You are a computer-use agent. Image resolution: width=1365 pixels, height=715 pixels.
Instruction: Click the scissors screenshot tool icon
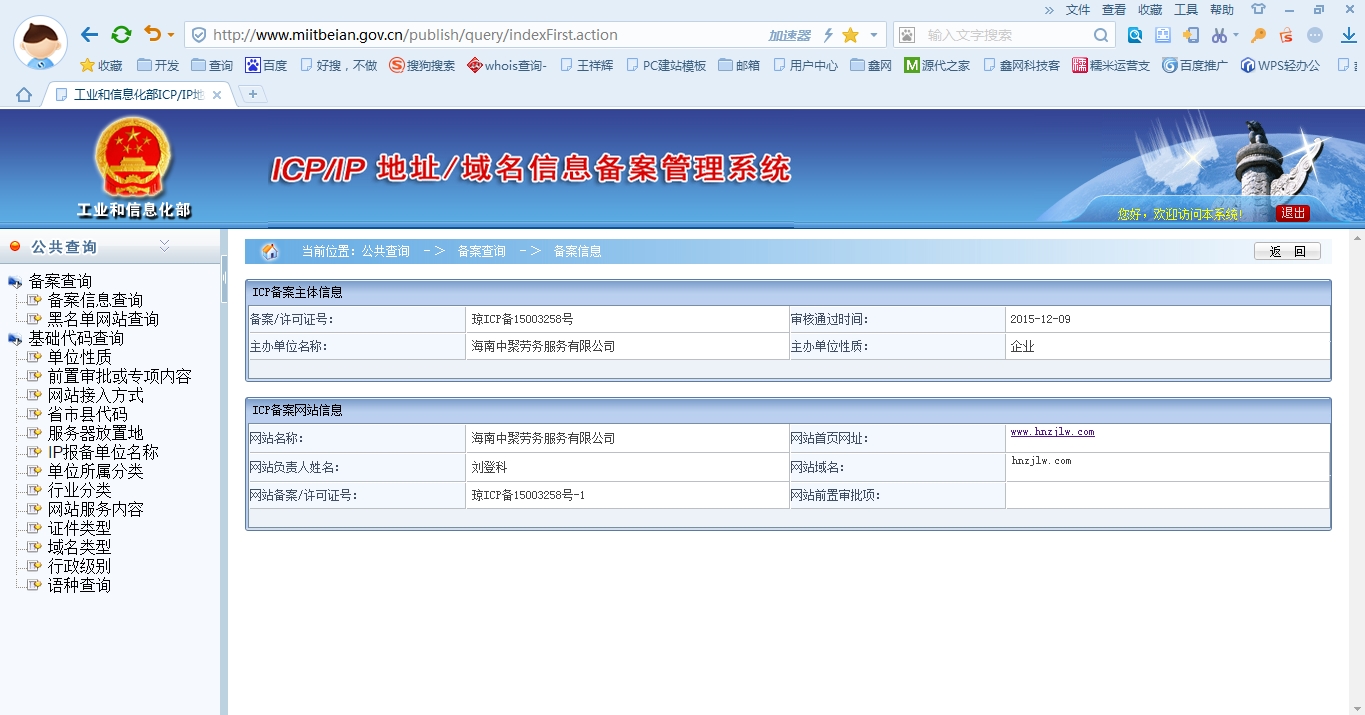pyautogui.click(x=1218, y=35)
